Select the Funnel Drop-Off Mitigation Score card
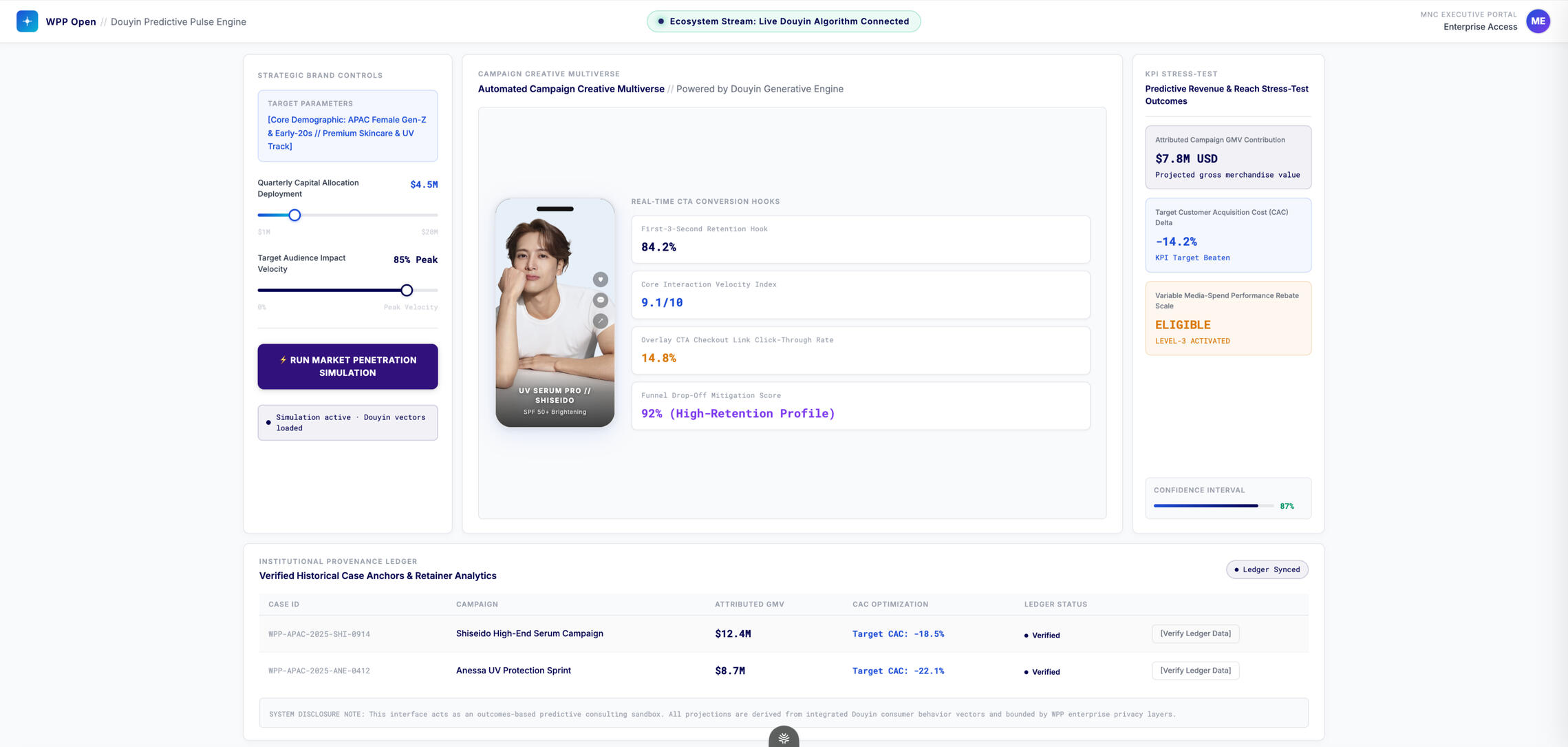This screenshot has width=1568, height=747. [x=861, y=406]
